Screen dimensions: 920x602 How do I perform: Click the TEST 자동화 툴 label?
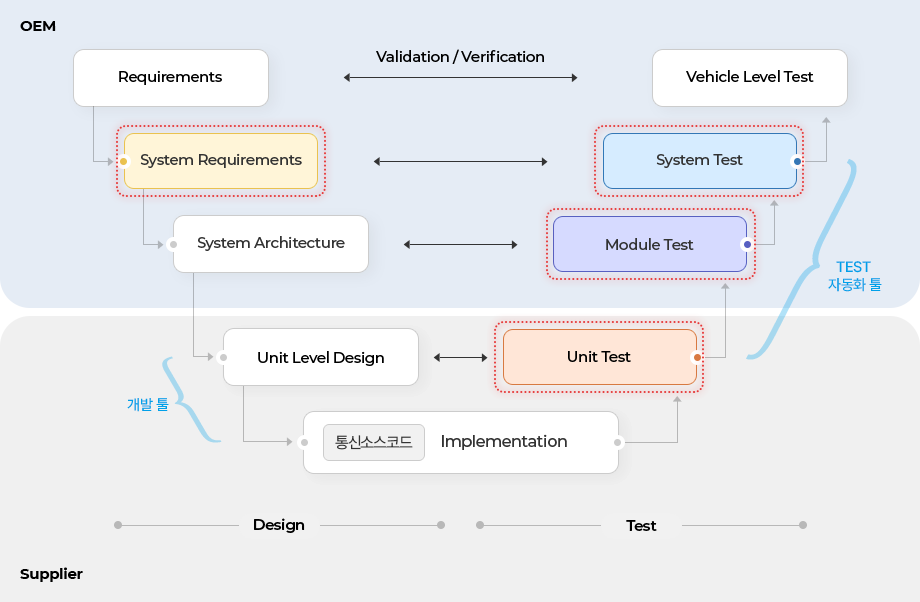854,276
